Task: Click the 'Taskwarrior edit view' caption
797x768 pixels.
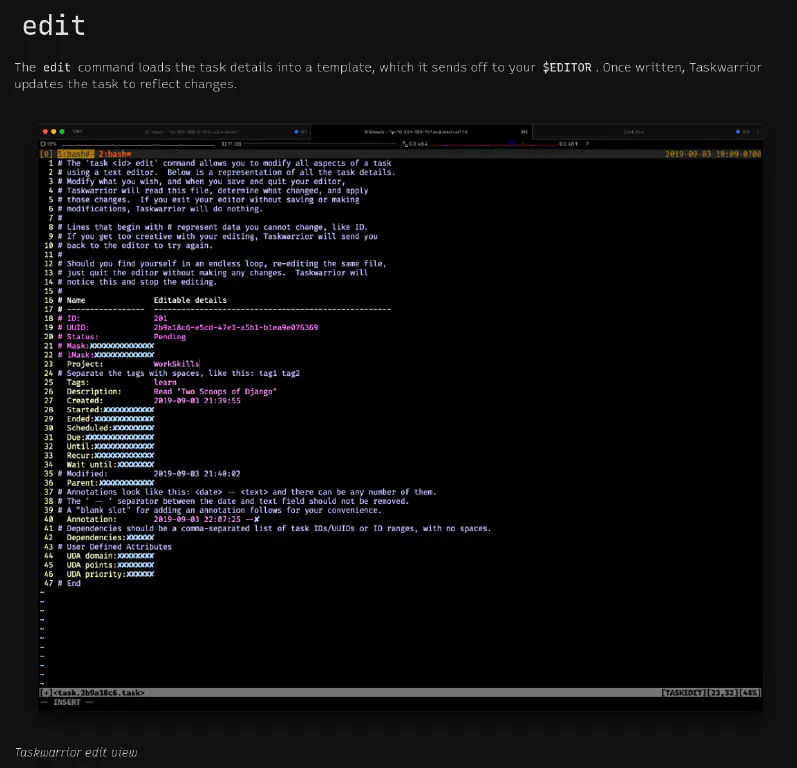Action: point(76,752)
